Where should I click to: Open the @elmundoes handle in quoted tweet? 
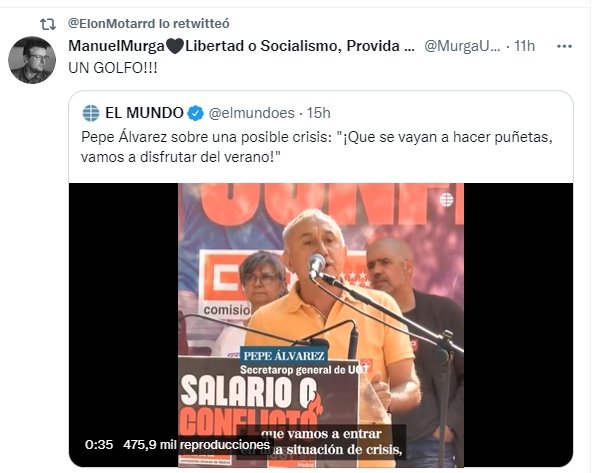click(252, 113)
